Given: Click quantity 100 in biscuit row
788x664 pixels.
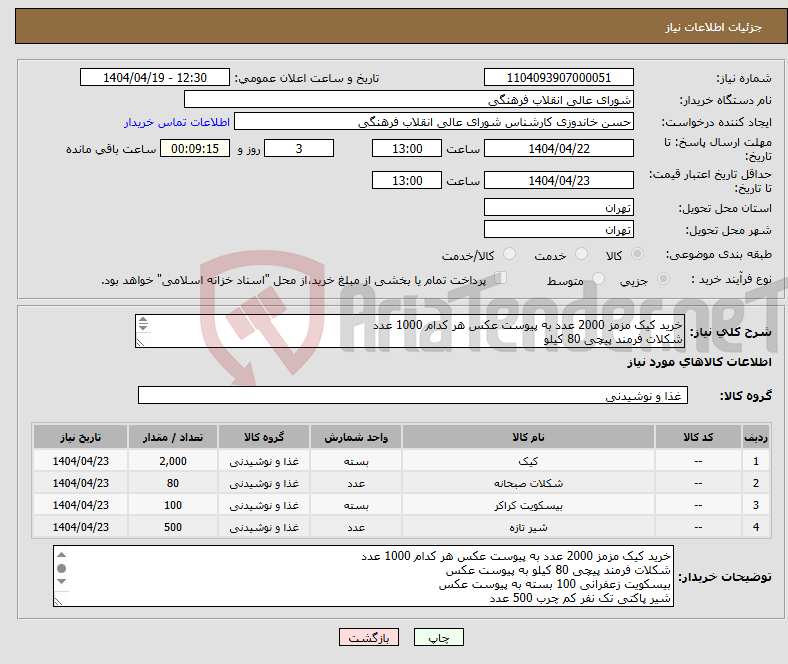Looking at the screenshot, I should tap(173, 505).
